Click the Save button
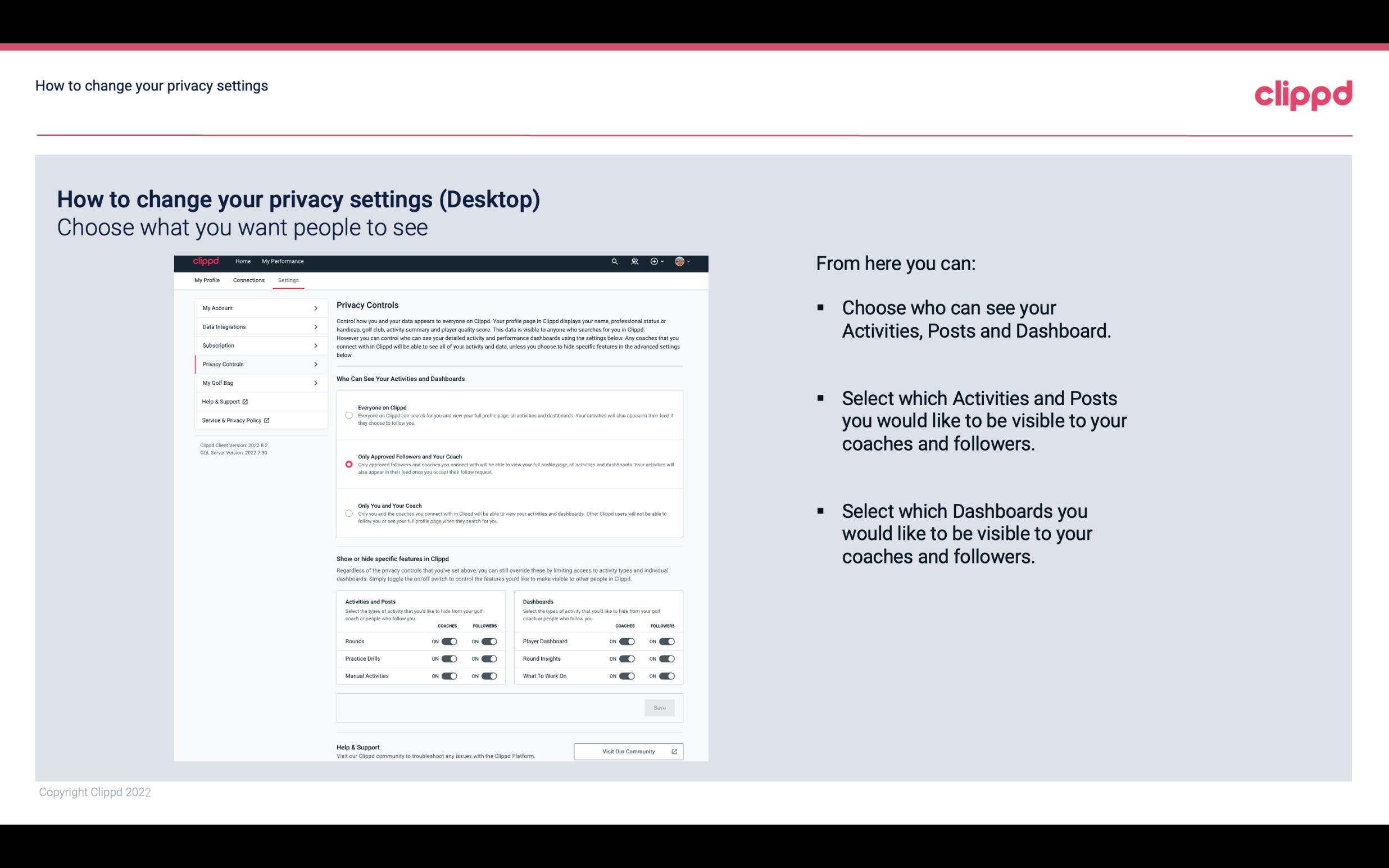The height and width of the screenshot is (868, 1389). click(x=659, y=708)
